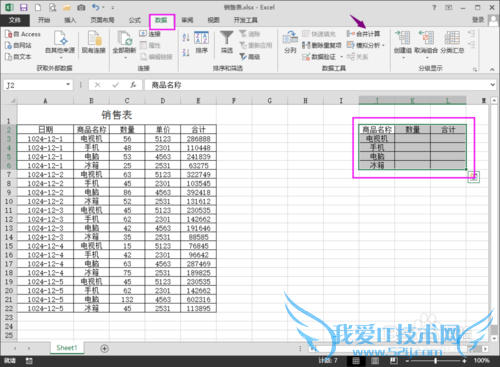The image size is (500, 367).
Task: Switch to the Home (开始) tab
Action: click(x=44, y=20)
